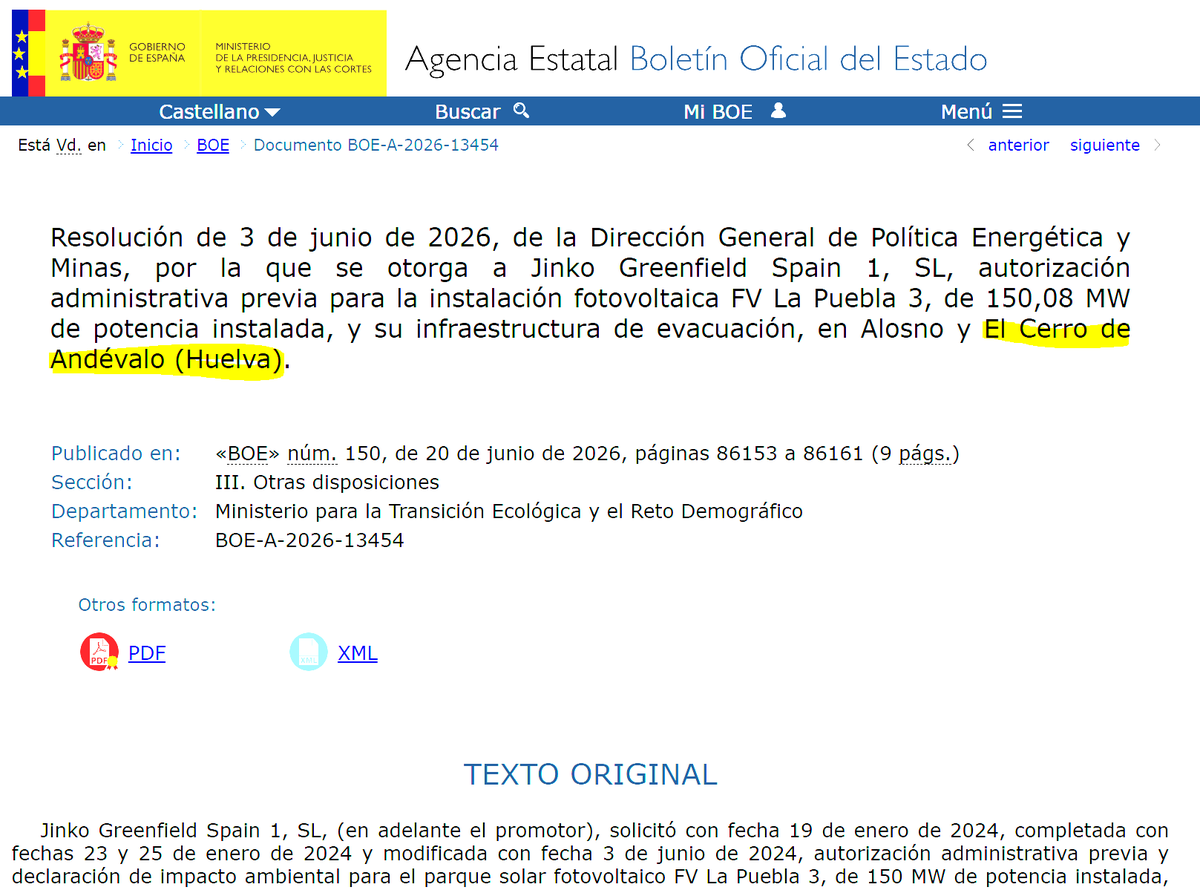1200x890 pixels.
Task: Click the núm. abbreviation
Action: (x=313, y=454)
